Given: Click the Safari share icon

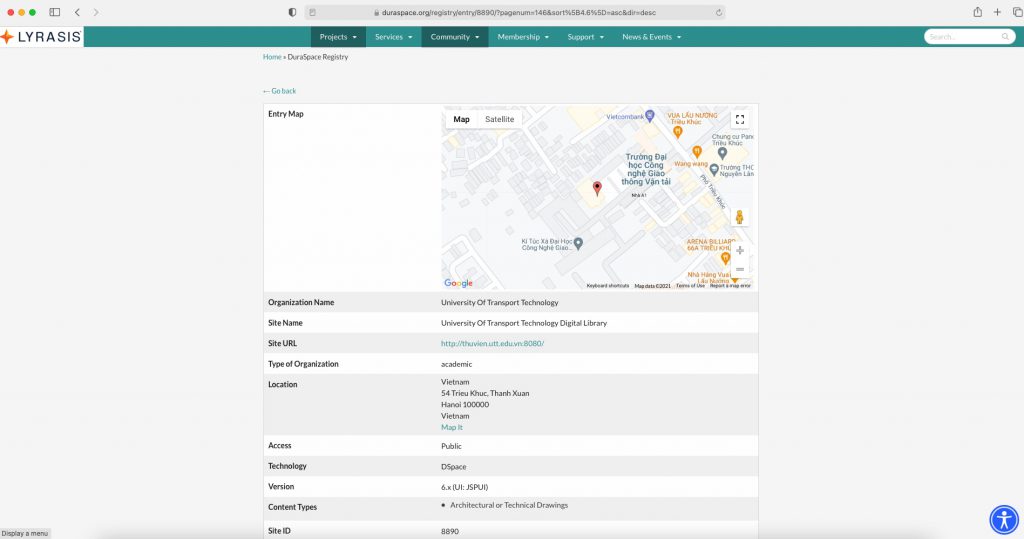Looking at the screenshot, I should 977,12.
